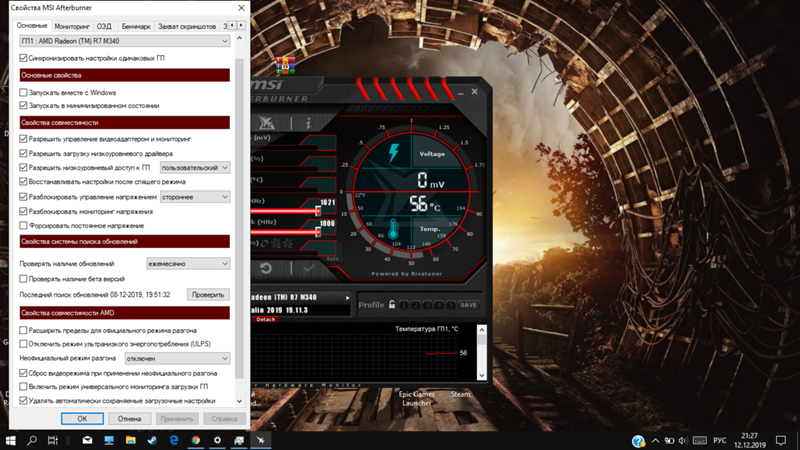Show hidden system tray icons
This screenshot has width=800, height=450.
(655, 441)
